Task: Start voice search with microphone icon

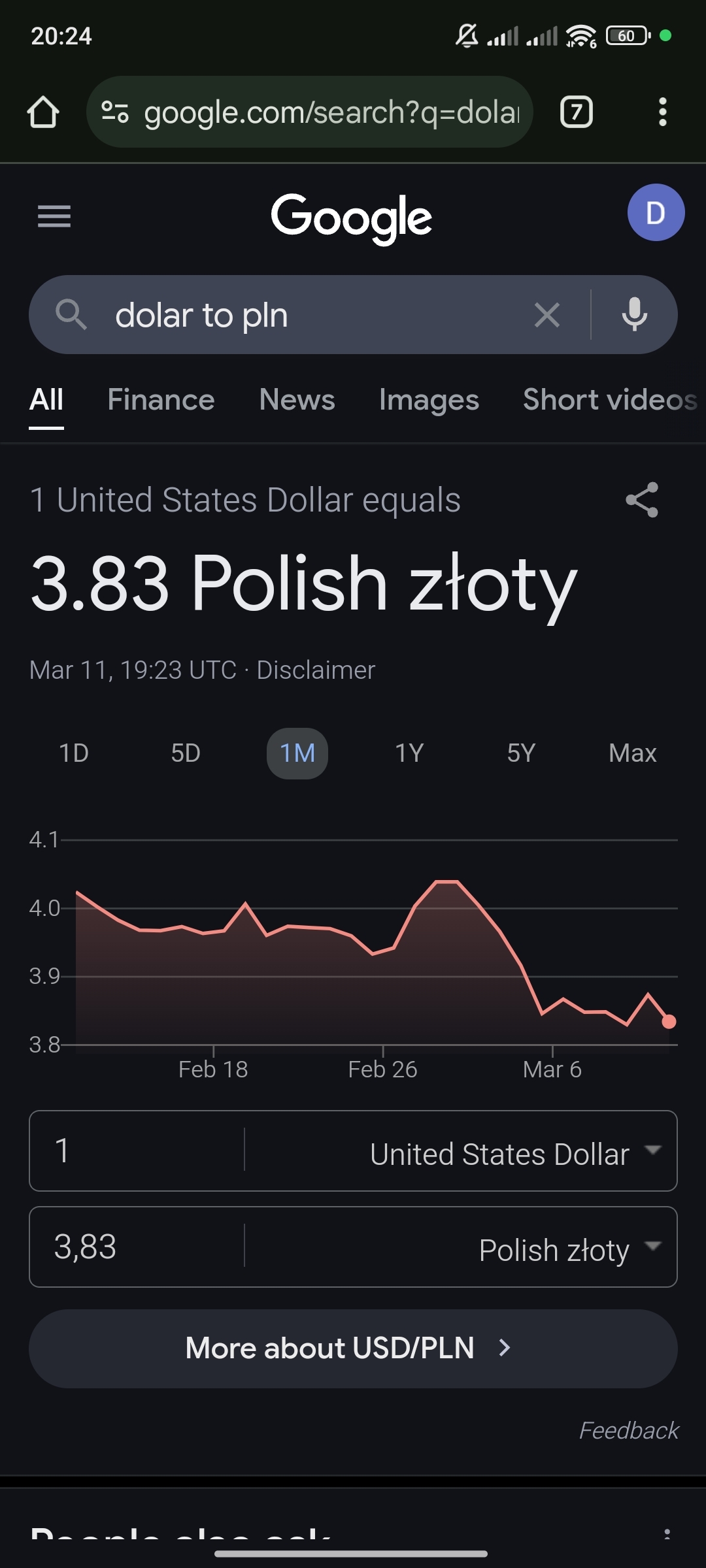Action: [634, 315]
